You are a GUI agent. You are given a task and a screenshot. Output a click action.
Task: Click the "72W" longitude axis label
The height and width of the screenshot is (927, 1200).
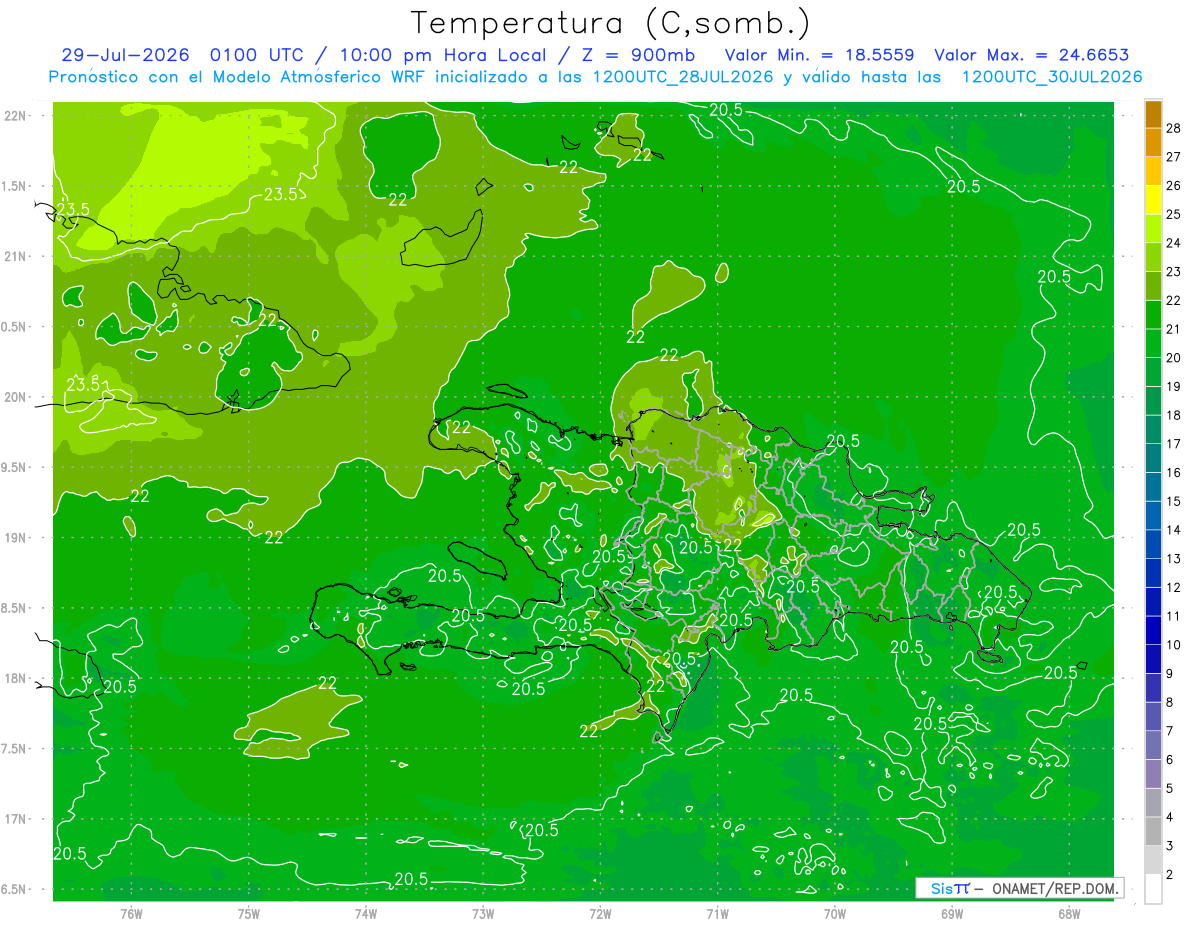[600, 914]
